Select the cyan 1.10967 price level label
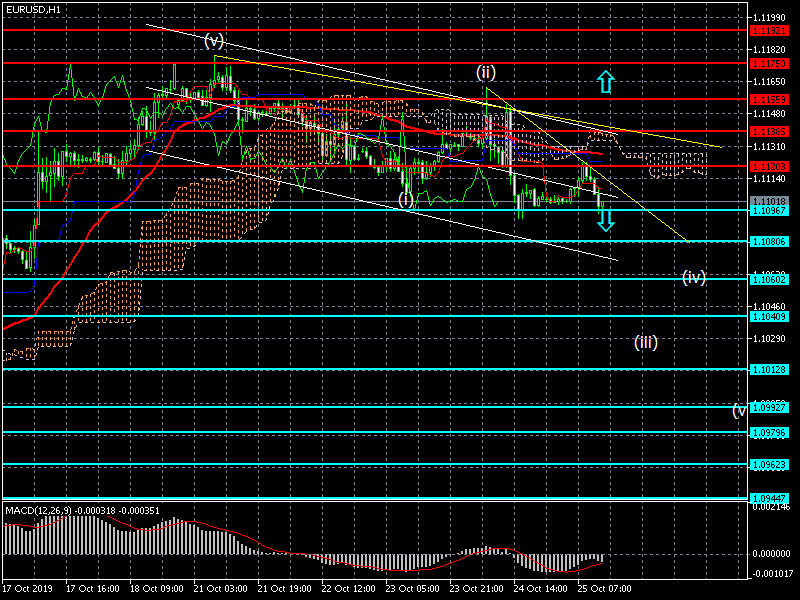 [769, 211]
